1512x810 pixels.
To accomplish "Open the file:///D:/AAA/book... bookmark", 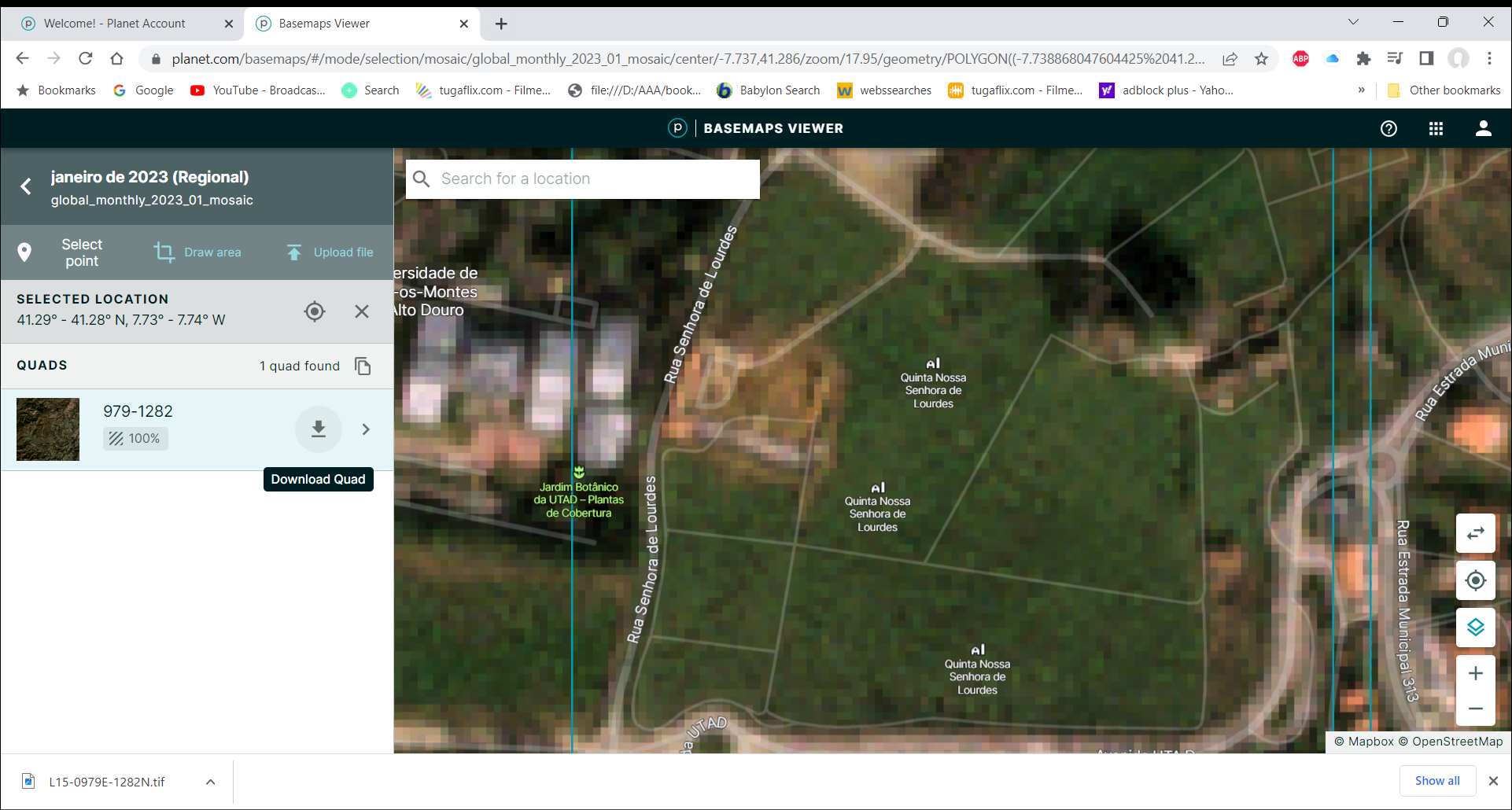I will [x=634, y=90].
